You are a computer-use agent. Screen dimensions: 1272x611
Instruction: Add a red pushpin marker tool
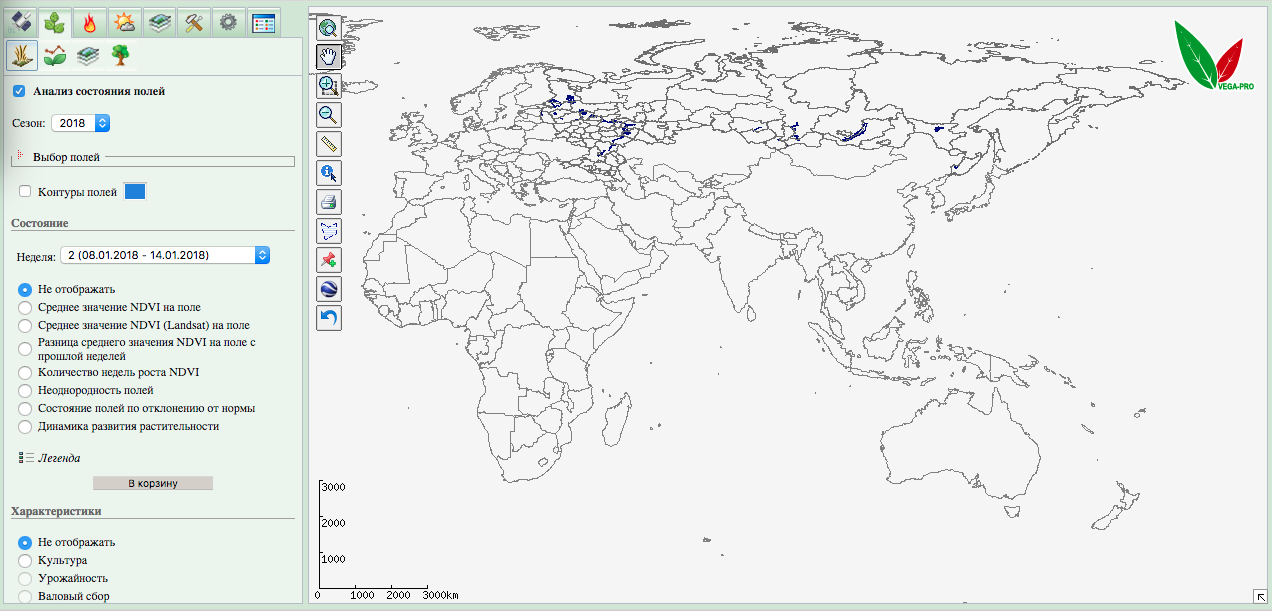point(329,260)
